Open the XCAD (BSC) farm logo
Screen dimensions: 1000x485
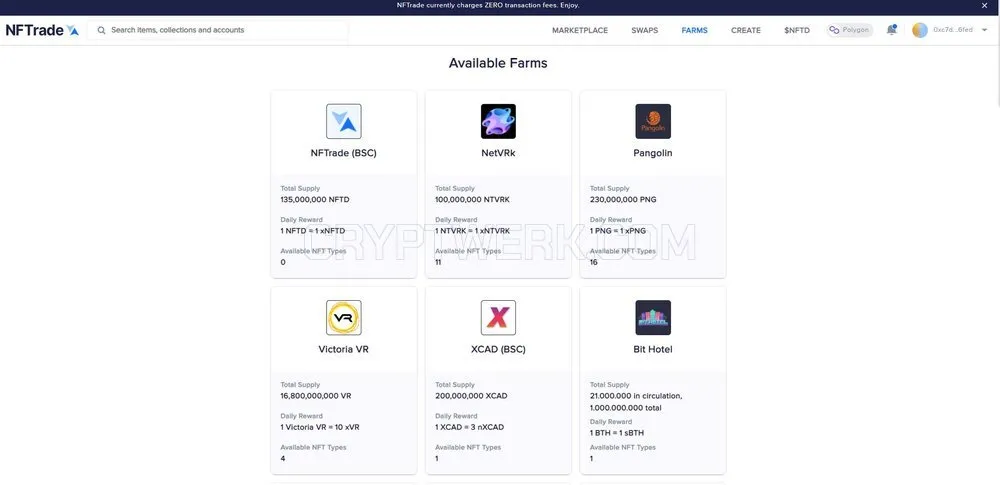click(498, 318)
